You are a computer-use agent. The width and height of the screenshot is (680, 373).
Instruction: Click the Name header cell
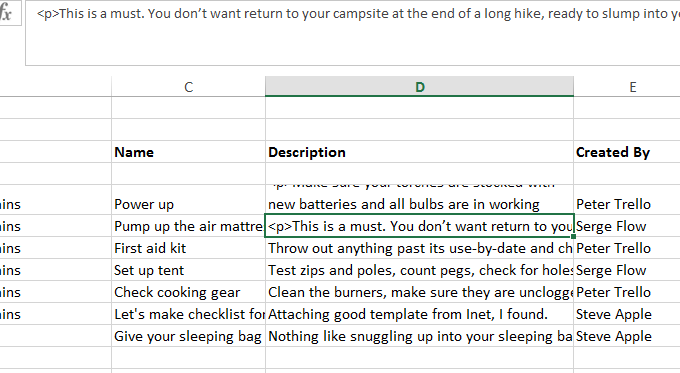click(x=188, y=152)
